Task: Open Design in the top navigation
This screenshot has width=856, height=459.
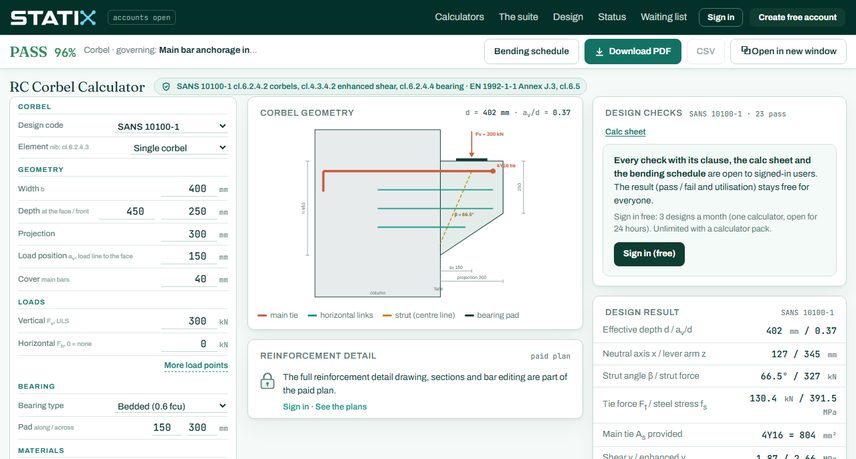Action: pyautogui.click(x=568, y=17)
